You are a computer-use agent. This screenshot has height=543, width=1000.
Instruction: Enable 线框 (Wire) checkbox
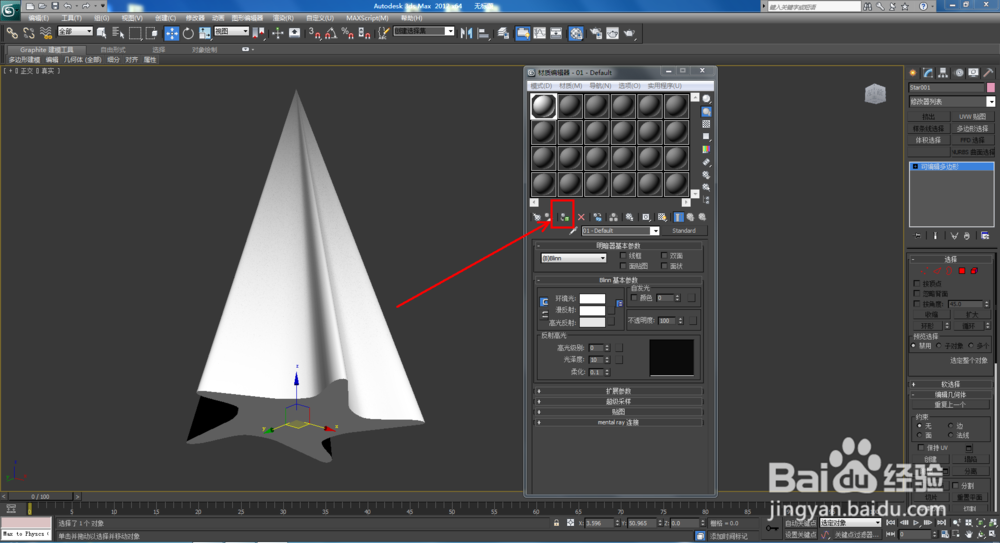(623, 255)
